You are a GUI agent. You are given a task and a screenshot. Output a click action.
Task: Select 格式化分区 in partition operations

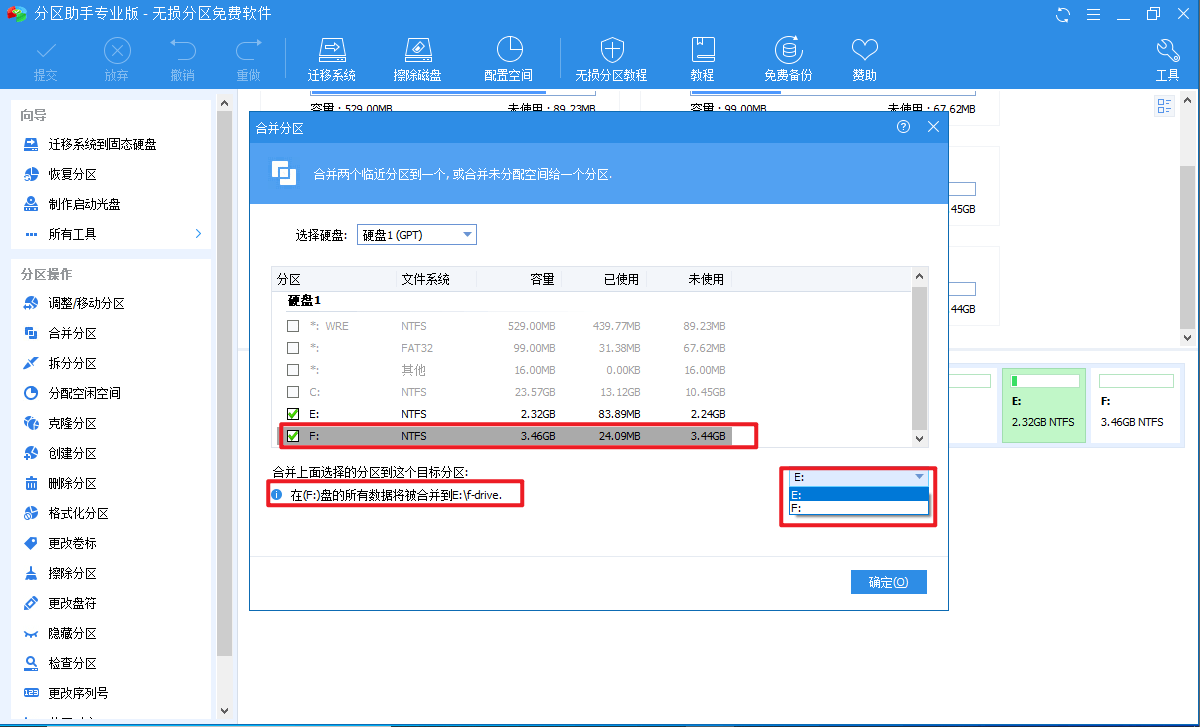click(78, 513)
